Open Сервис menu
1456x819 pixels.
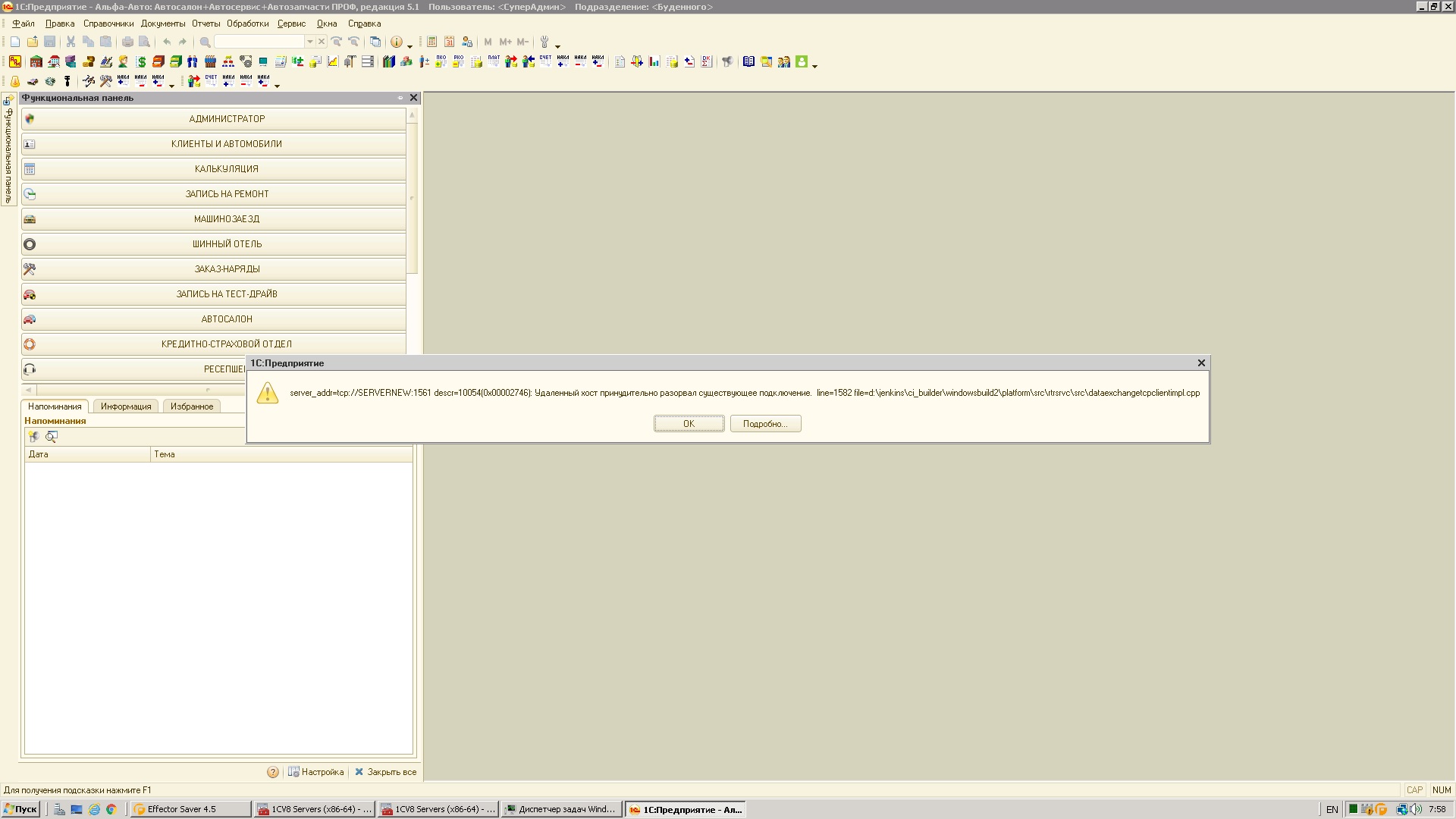click(x=291, y=24)
